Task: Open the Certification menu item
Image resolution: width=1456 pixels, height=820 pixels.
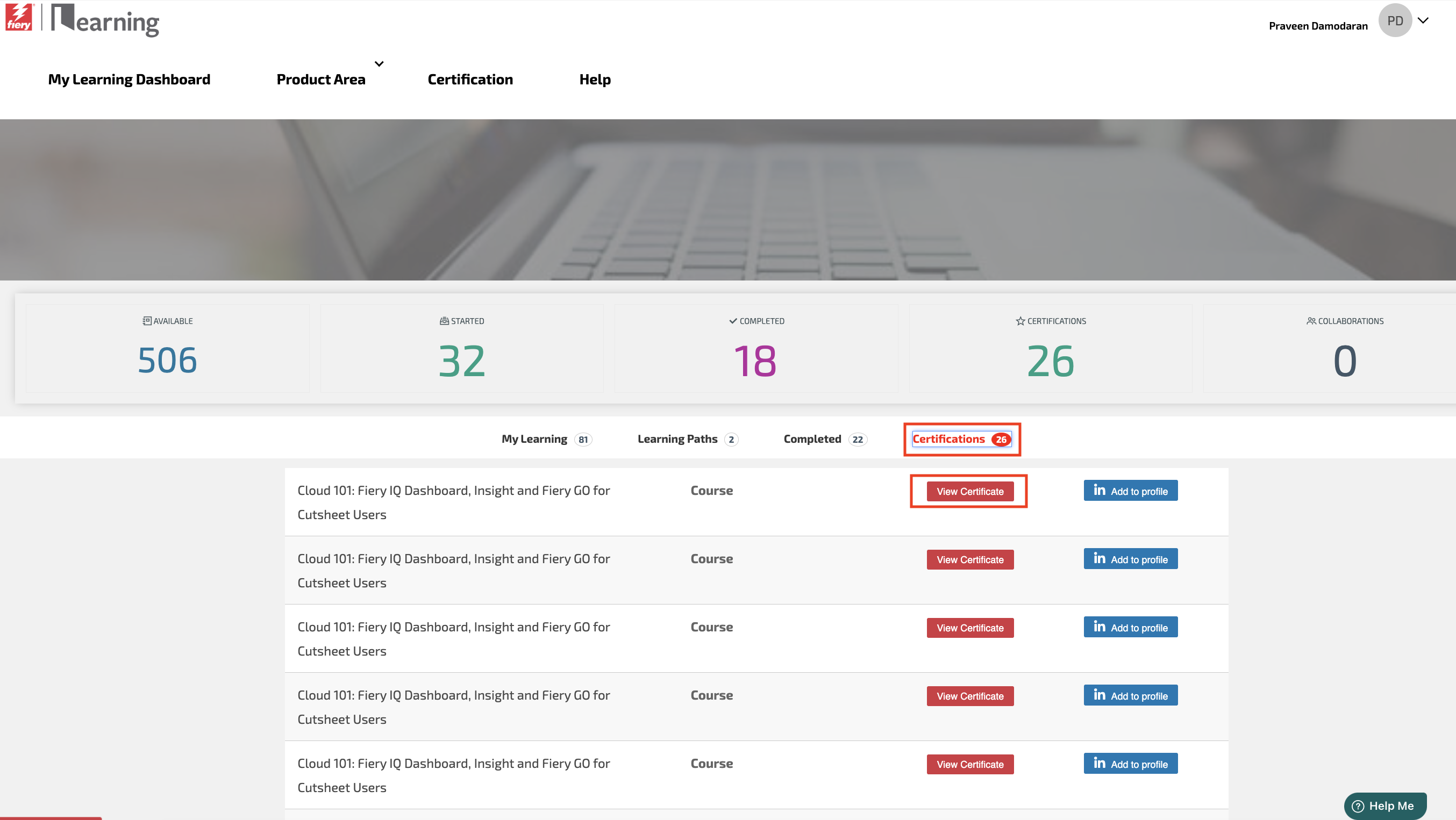Action: click(x=470, y=80)
